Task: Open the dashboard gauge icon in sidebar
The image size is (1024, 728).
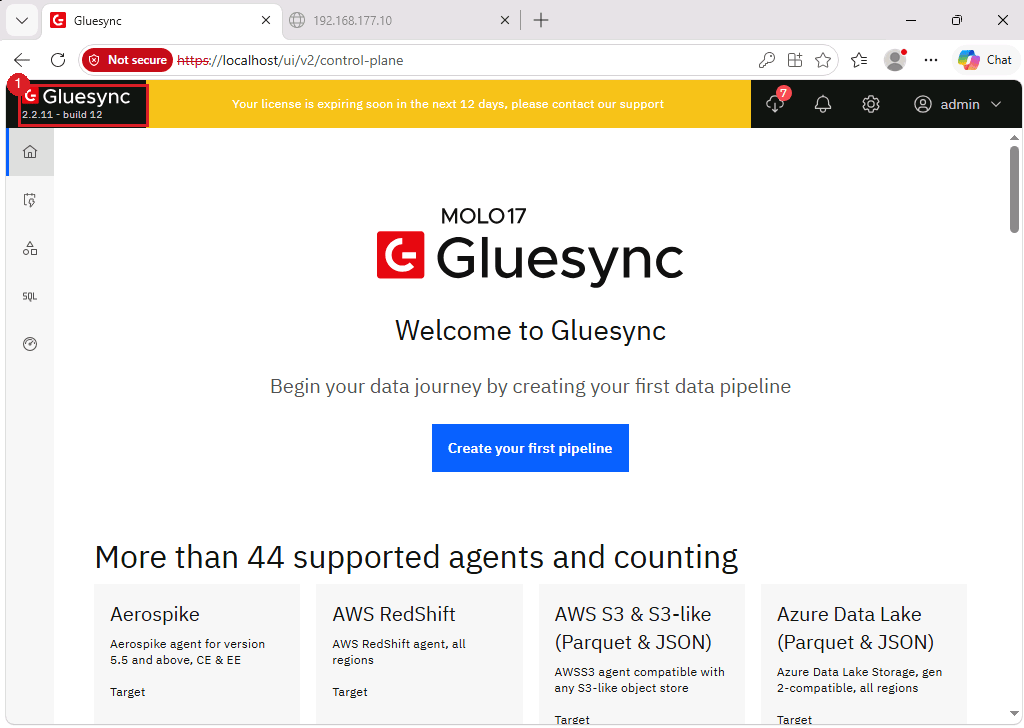Action: pyautogui.click(x=30, y=344)
